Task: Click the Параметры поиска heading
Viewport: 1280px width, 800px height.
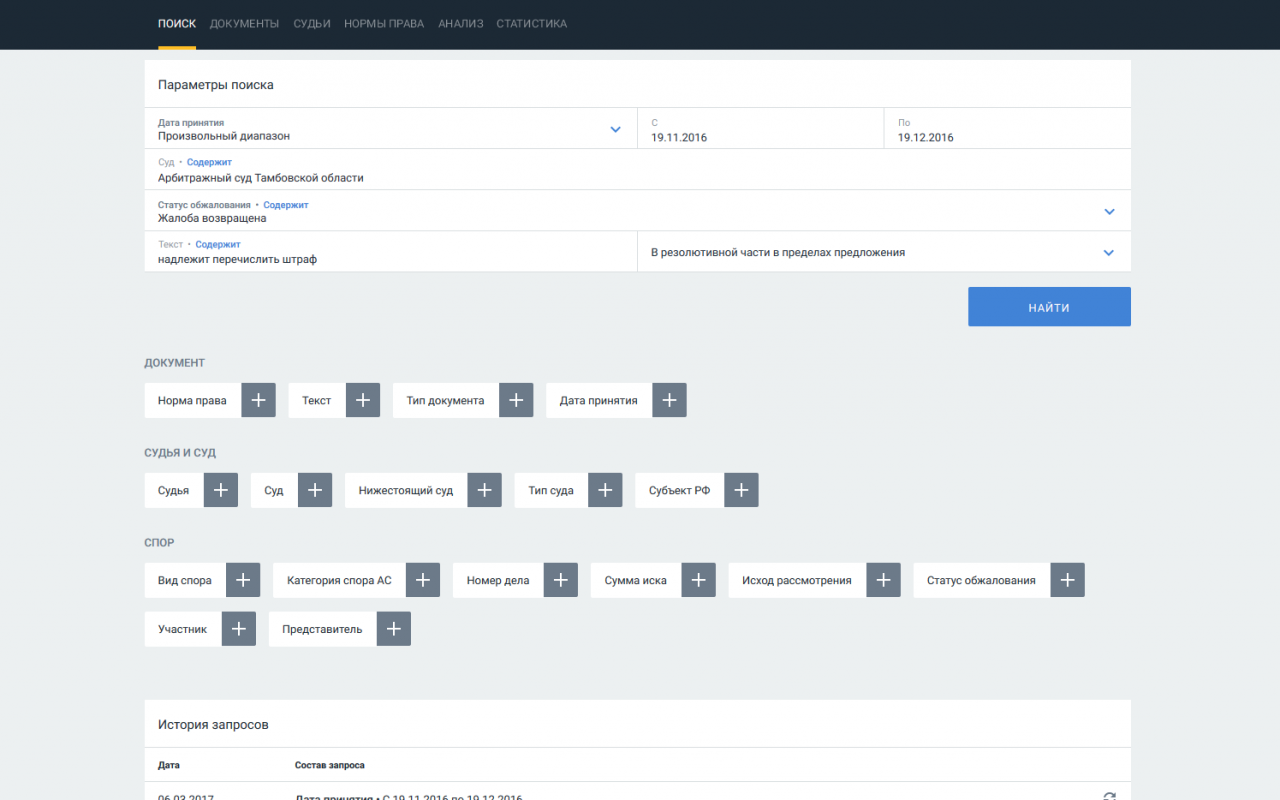Action: 216,85
